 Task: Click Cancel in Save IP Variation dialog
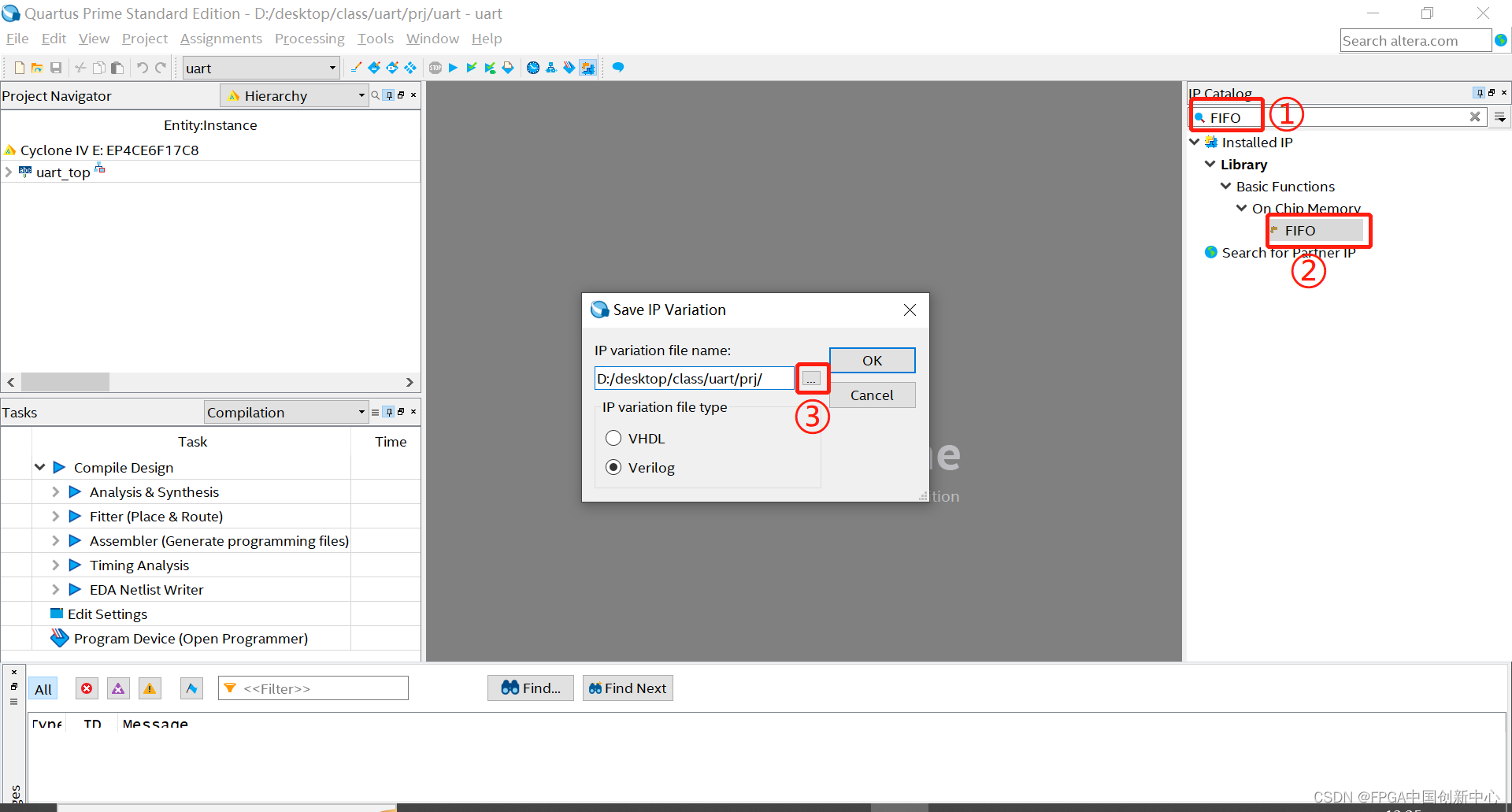click(872, 395)
